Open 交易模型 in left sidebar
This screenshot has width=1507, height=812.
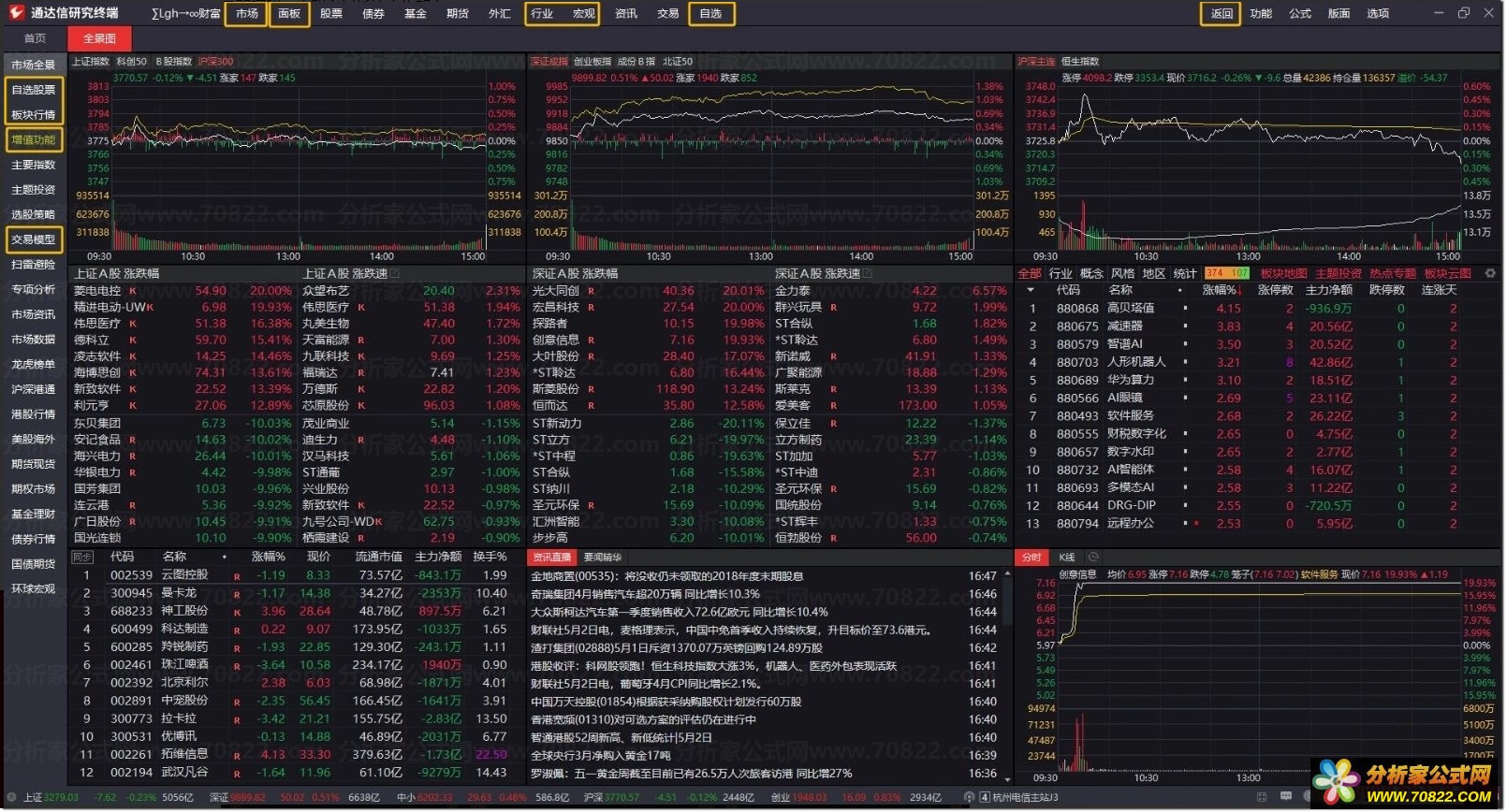34,239
